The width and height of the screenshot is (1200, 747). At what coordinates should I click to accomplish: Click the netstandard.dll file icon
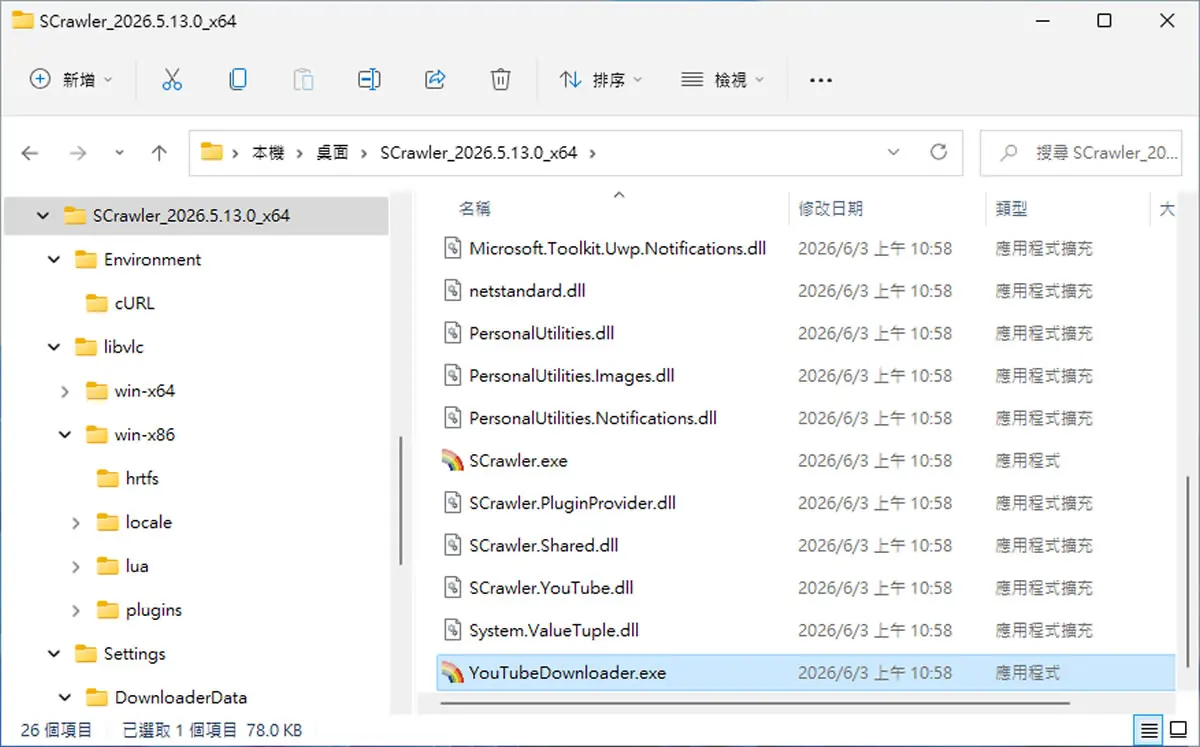pos(453,291)
